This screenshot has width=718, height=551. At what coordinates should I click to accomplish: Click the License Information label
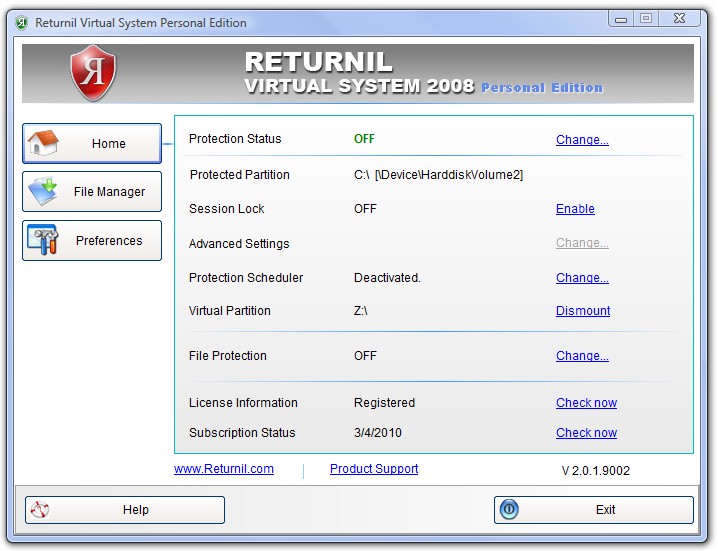coord(243,403)
